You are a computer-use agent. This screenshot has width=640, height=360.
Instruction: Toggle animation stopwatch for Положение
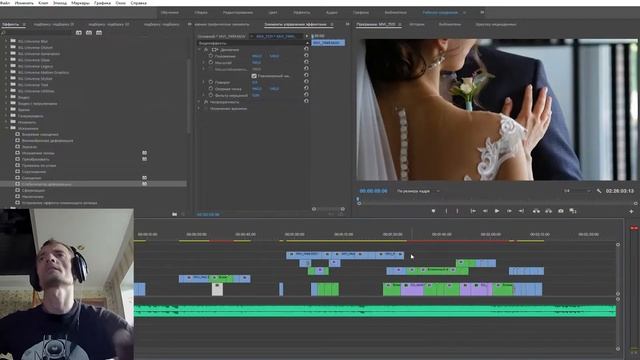[211, 56]
